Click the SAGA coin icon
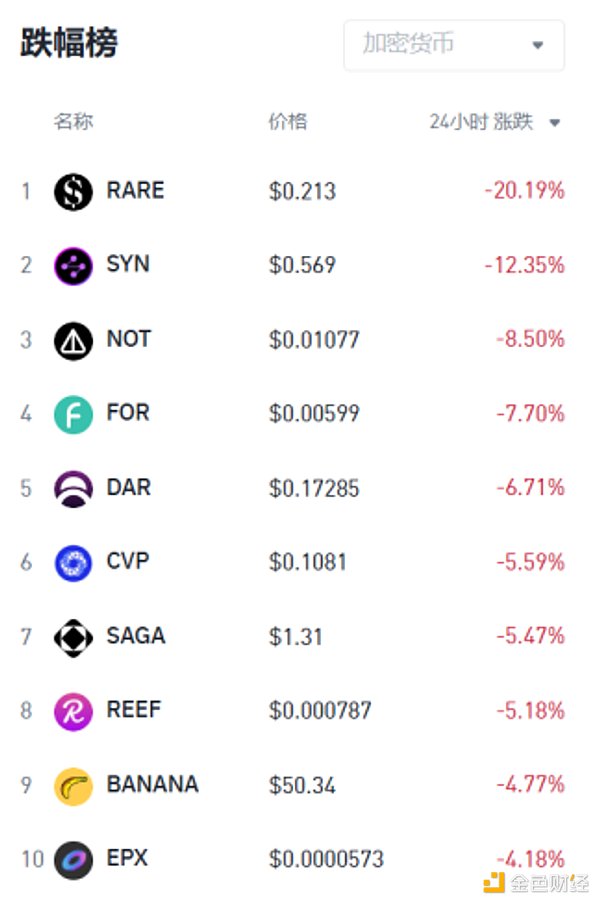 (x=73, y=636)
